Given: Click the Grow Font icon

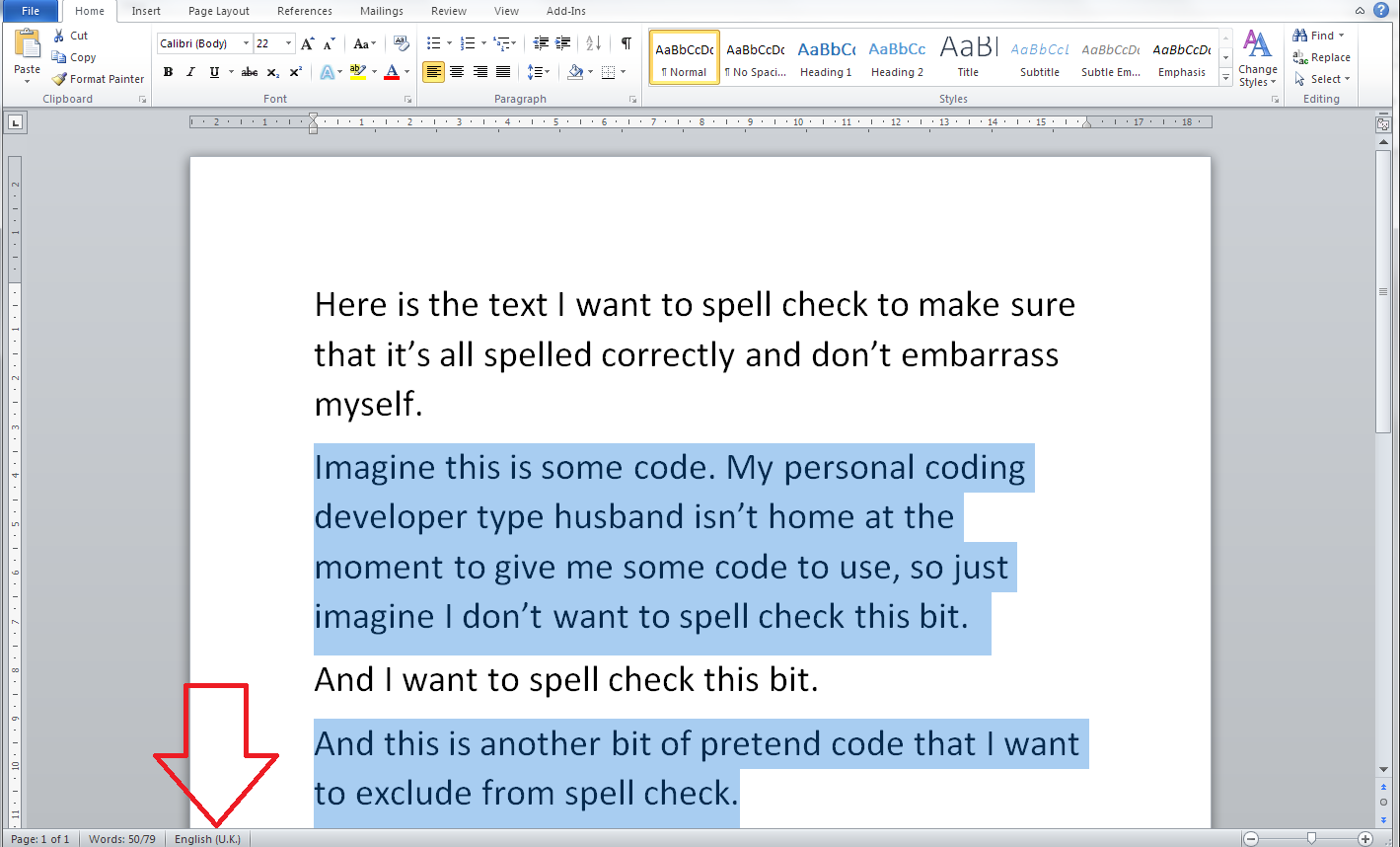Looking at the screenshot, I should (308, 43).
